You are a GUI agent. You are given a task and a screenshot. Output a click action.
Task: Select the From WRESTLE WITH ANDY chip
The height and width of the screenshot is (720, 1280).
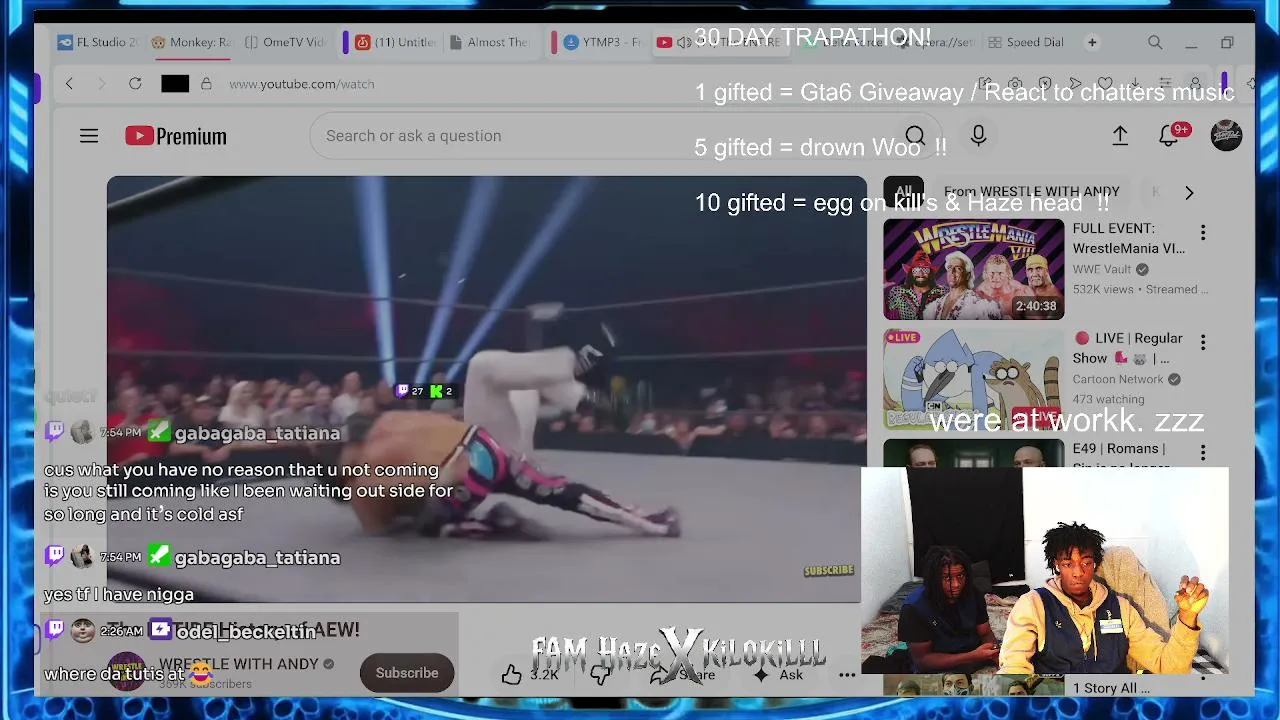(x=1032, y=191)
